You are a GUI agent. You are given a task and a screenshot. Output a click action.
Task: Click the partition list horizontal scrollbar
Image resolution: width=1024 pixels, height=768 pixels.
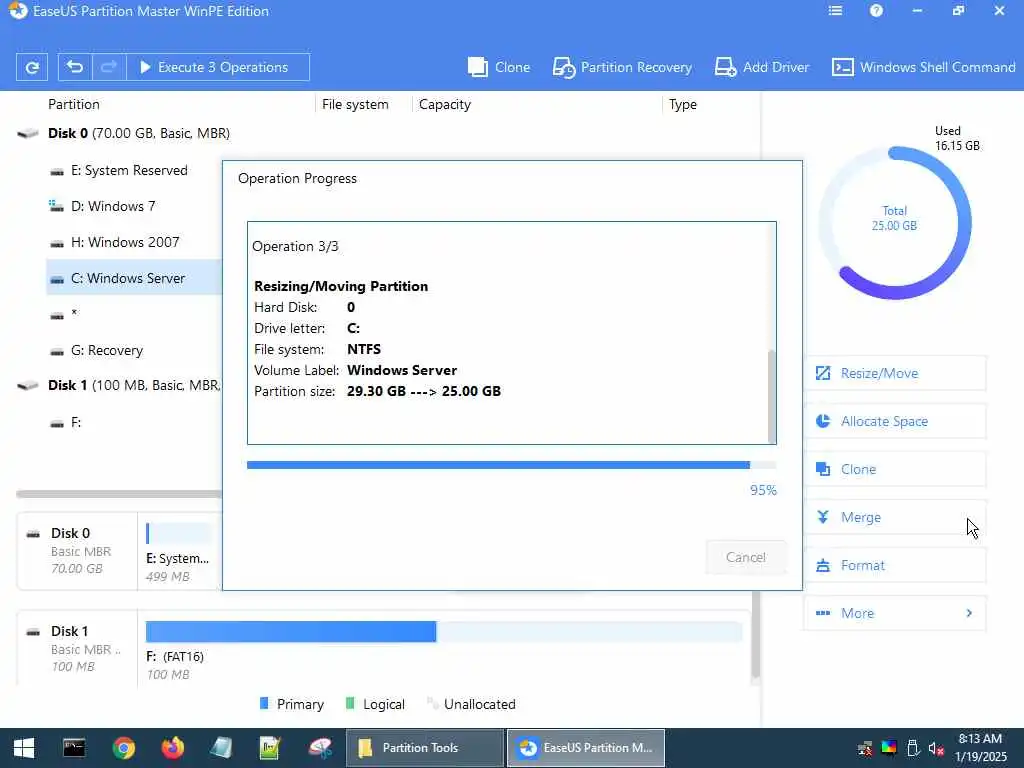[119, 494]
